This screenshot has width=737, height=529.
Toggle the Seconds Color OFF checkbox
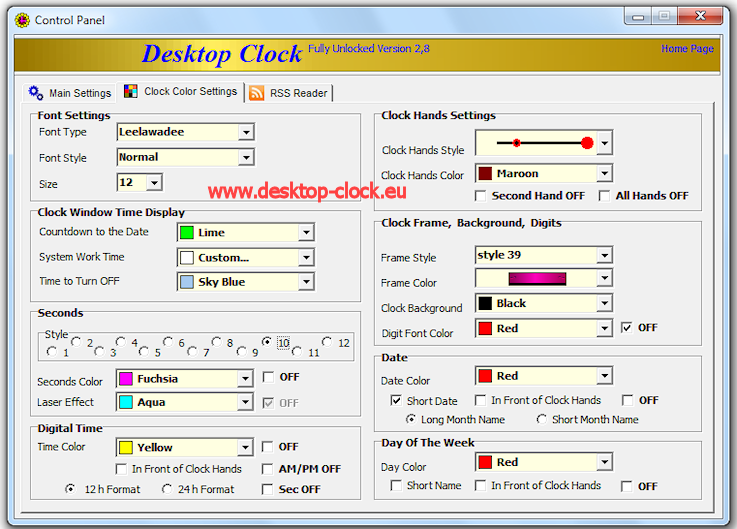(x=268, y=377)
